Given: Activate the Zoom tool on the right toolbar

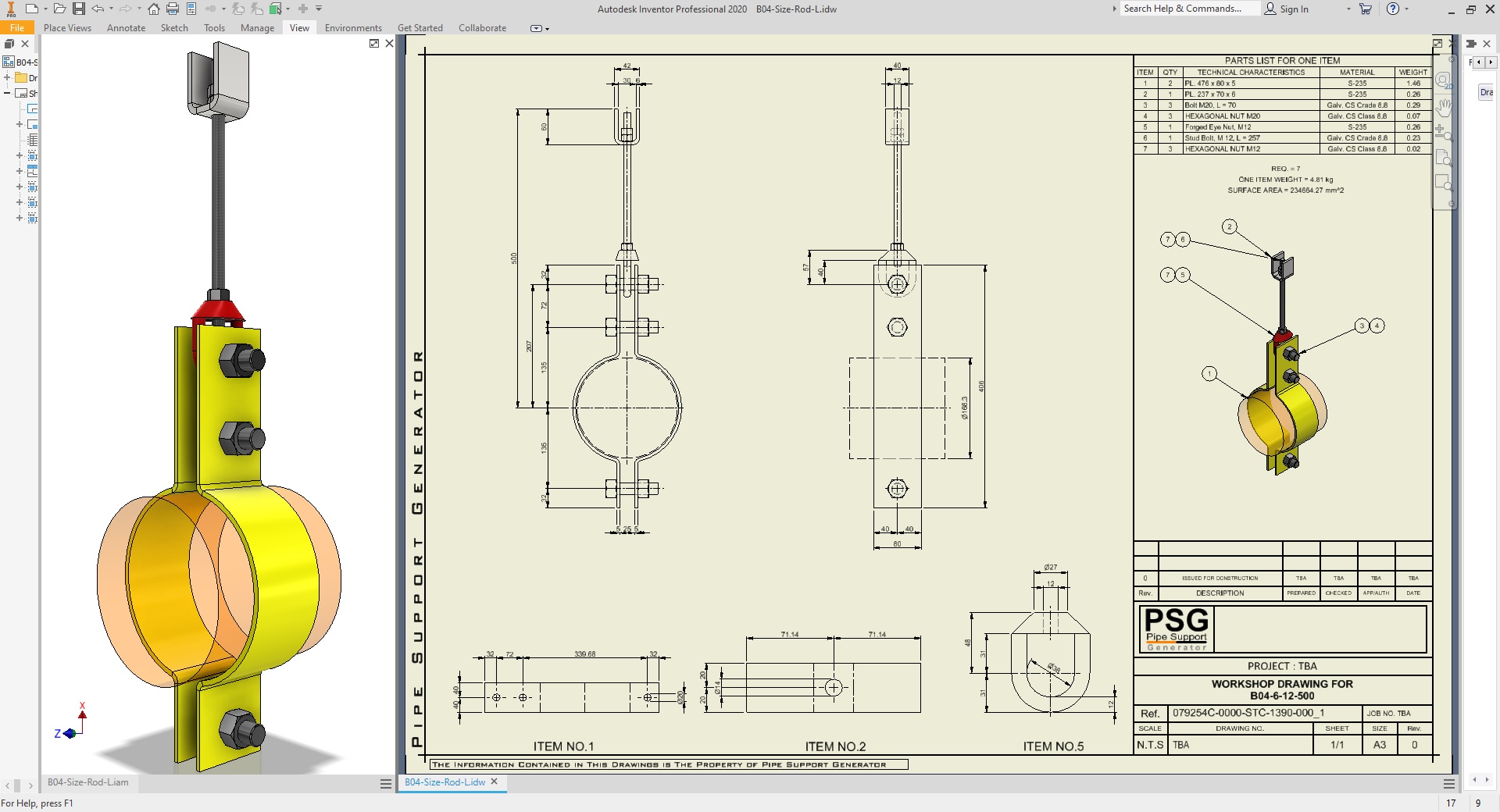Looking at the screenshot, I should 1441,133.
